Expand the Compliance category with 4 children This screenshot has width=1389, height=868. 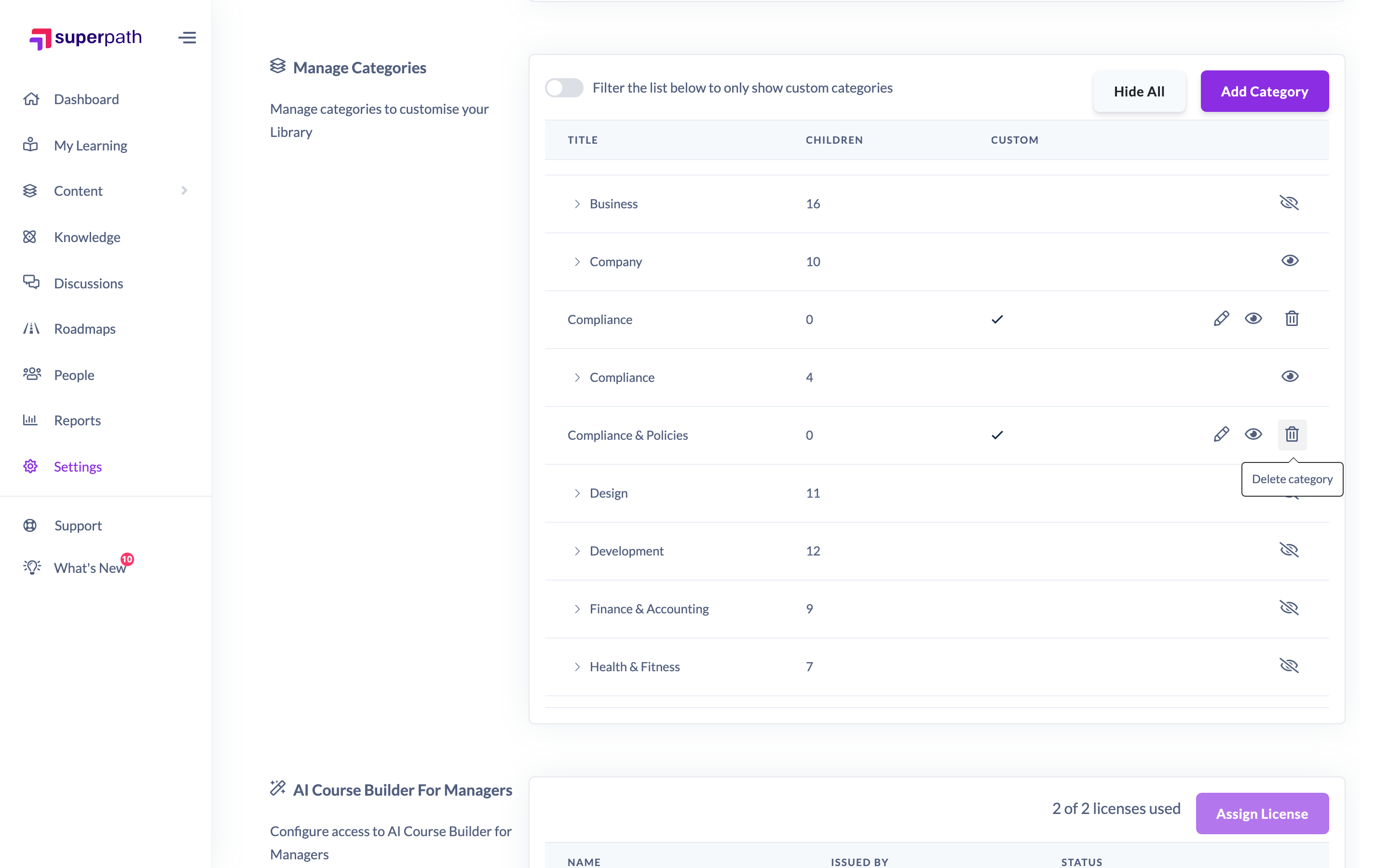577,377
